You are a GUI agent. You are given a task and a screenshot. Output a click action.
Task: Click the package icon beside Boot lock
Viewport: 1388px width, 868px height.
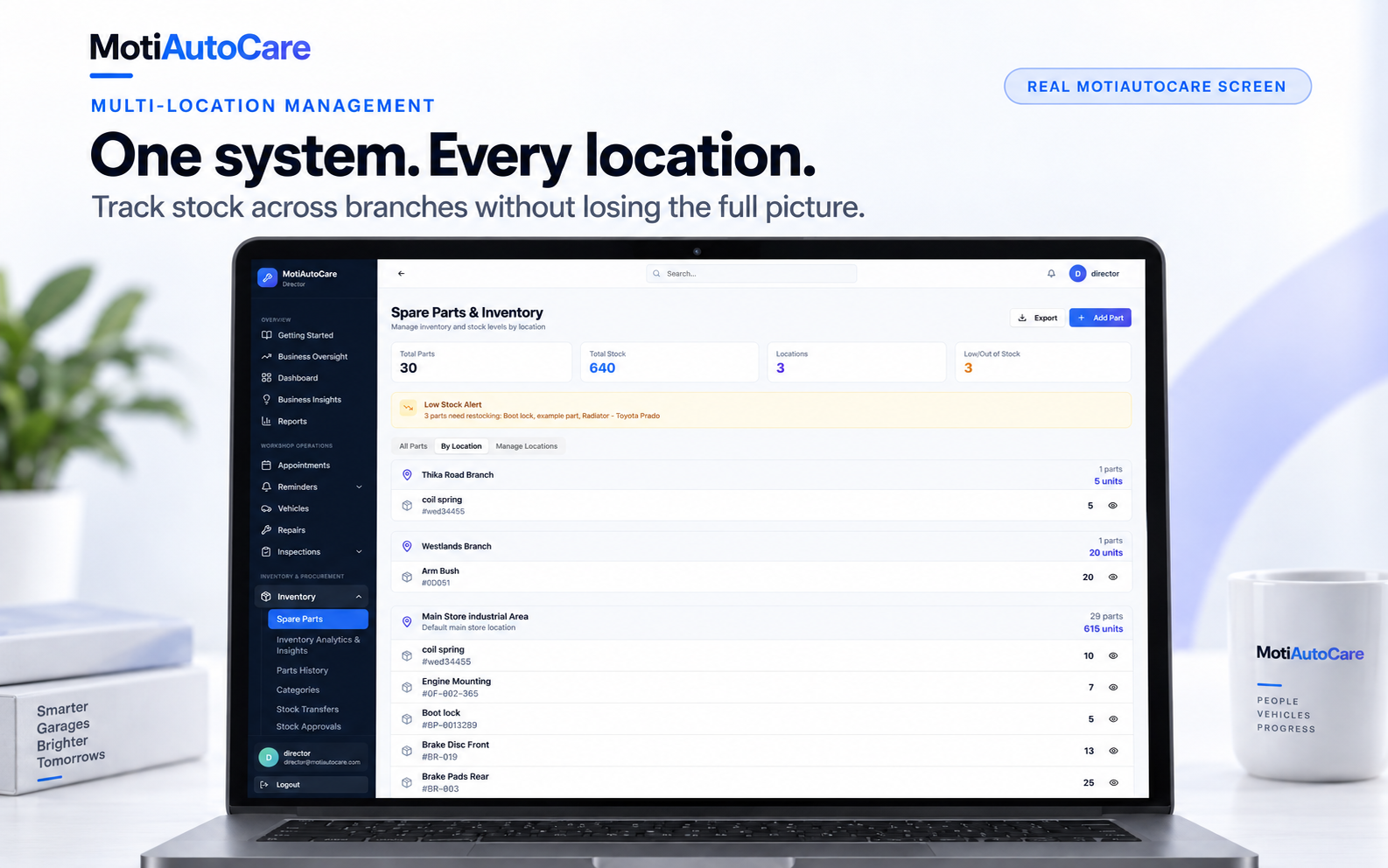pyautogui.click(x=407, y=718)
